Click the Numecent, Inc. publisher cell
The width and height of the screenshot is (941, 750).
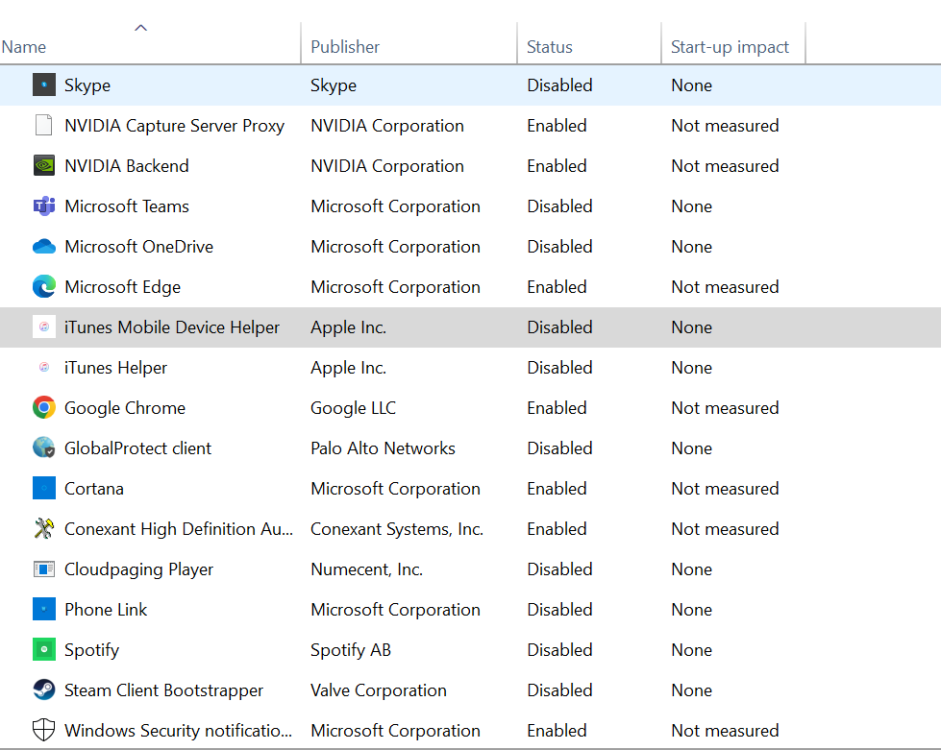coord(366,569)
